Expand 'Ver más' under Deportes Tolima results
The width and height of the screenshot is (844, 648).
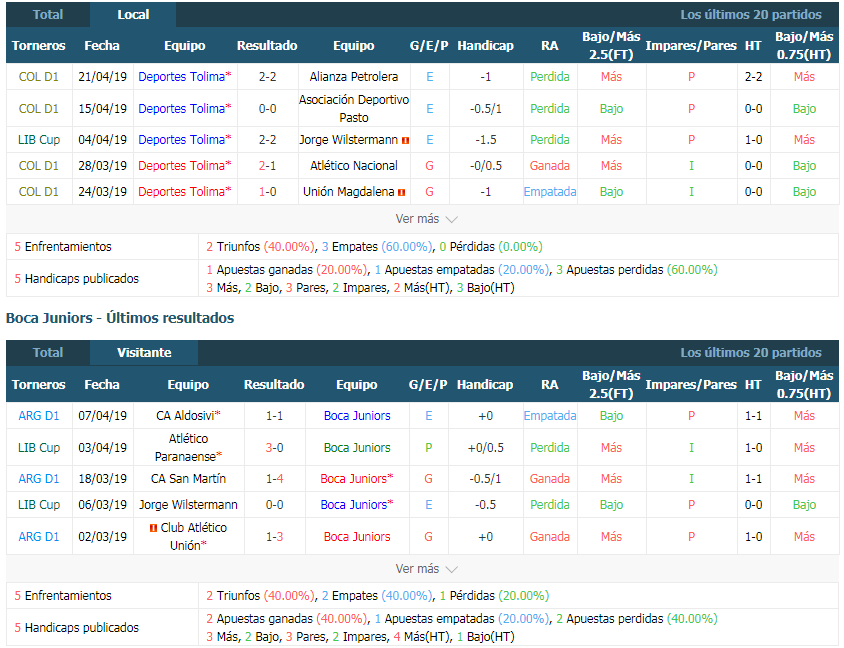[426, 219]
